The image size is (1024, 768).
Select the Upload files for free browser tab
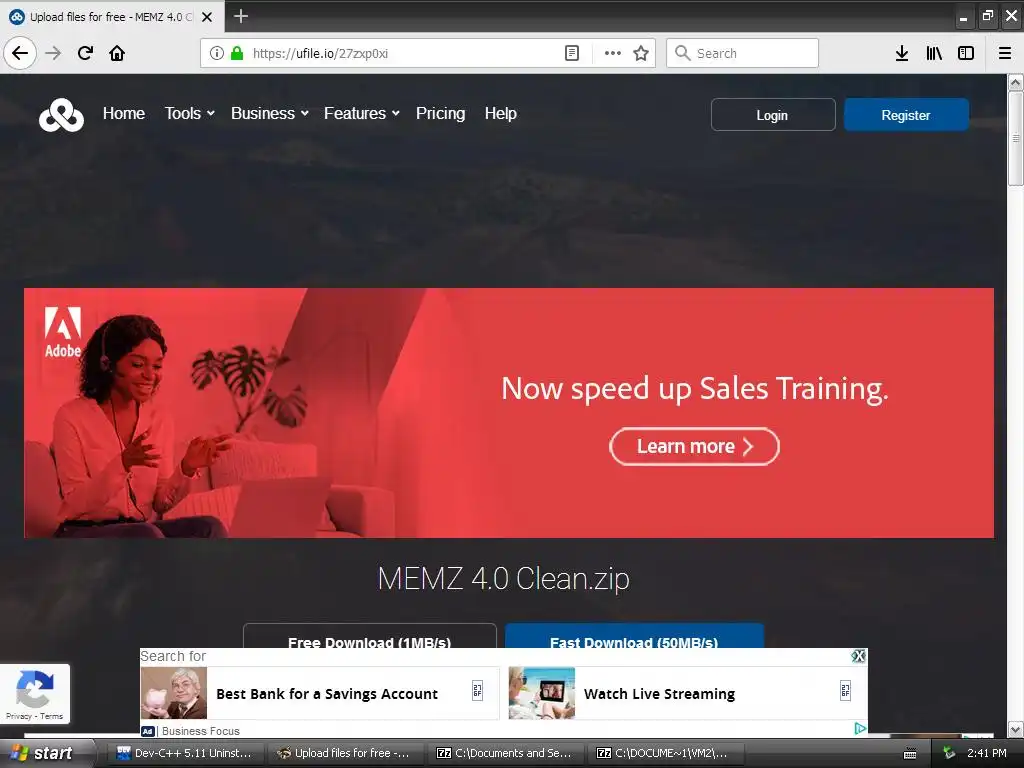(111, 17)
